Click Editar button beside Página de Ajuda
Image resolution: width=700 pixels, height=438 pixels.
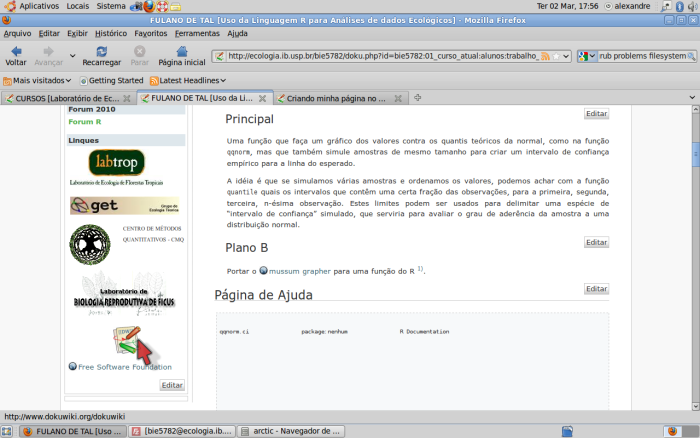coord(596,289)
